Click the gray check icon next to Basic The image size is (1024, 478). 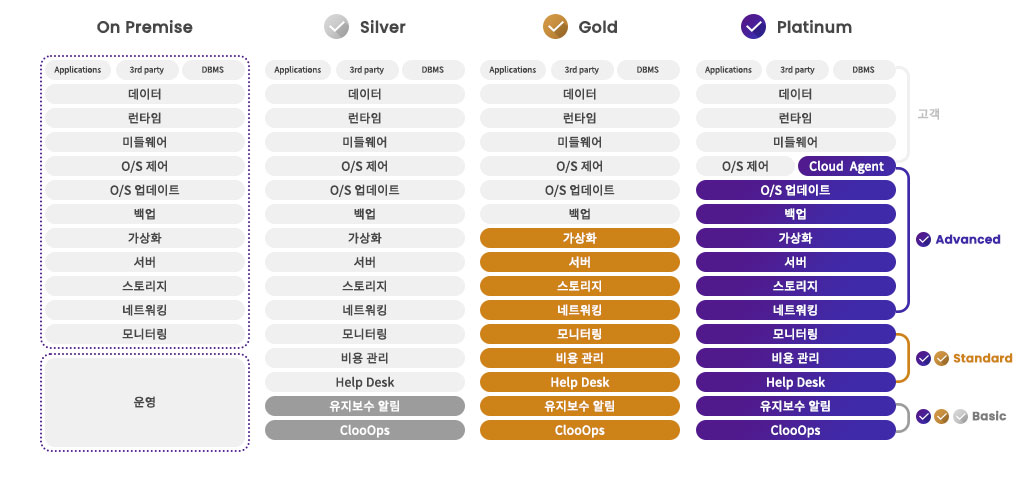point(960,416)
